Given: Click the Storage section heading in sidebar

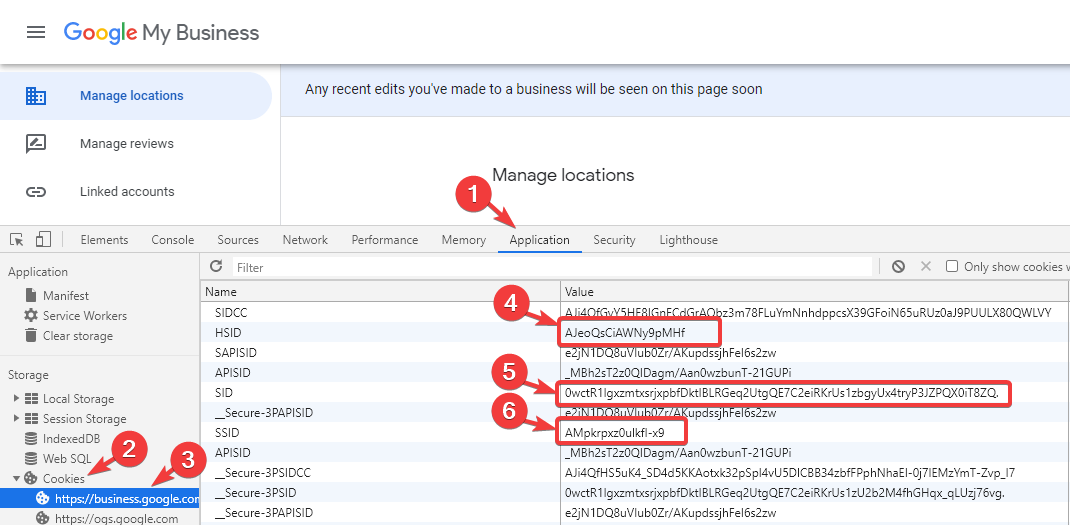Looking at the screenshot, I should coord(28,375).
